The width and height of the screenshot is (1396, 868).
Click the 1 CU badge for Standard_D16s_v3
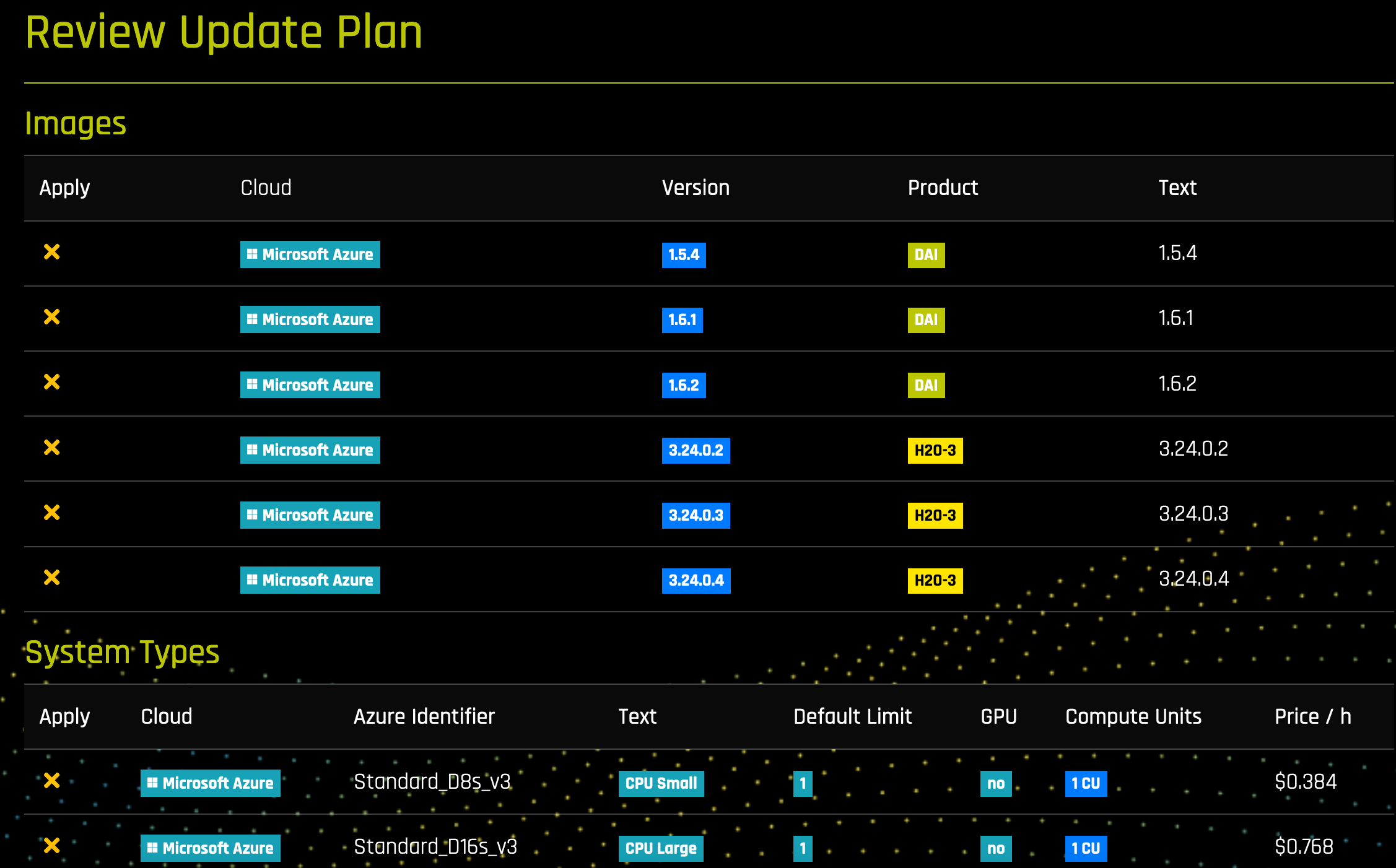point(1086,849)
